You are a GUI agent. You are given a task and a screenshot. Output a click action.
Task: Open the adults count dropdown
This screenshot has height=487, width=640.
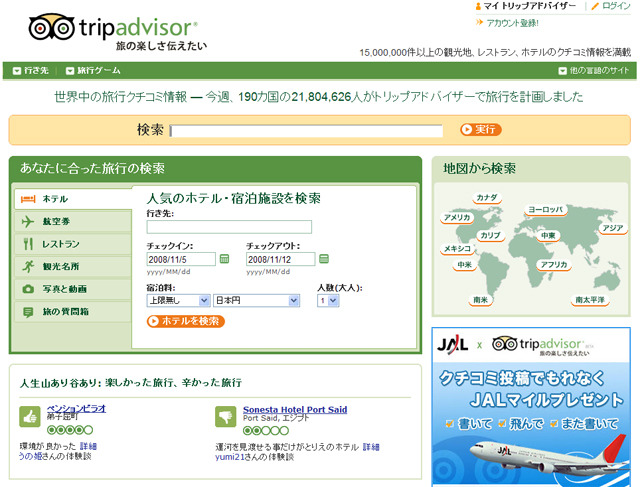(x=328, y=300)
